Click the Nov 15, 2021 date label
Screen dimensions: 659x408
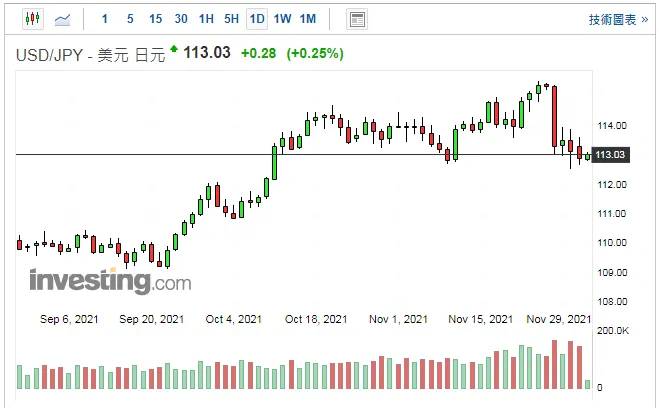(x=480, y=319)
